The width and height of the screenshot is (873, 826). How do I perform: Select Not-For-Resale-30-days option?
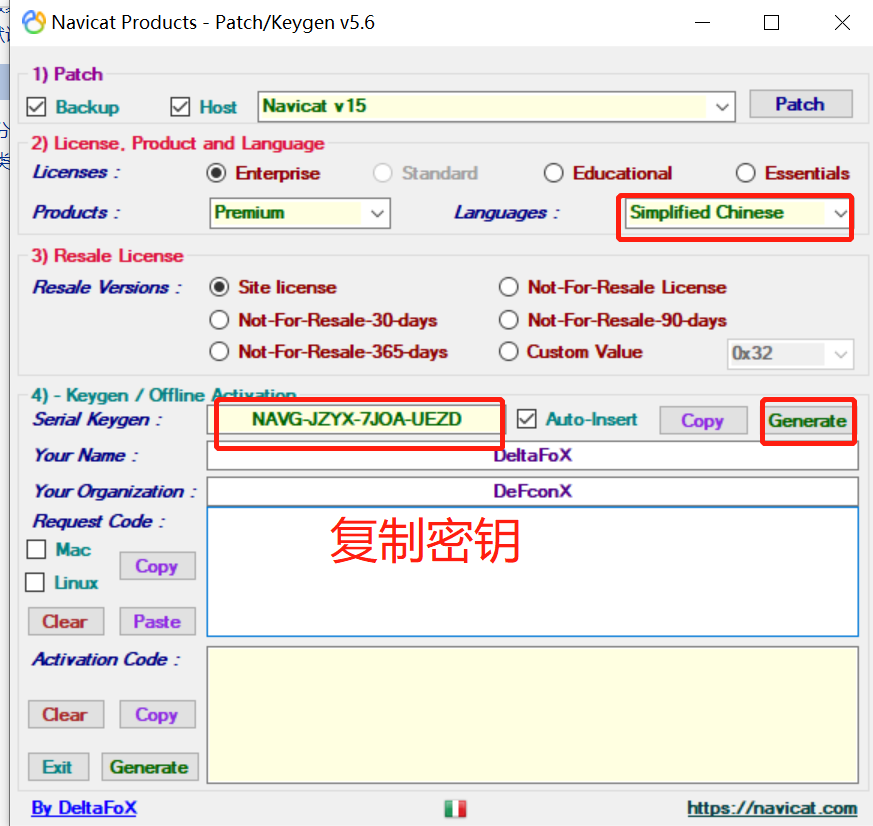tap(219, 320)
